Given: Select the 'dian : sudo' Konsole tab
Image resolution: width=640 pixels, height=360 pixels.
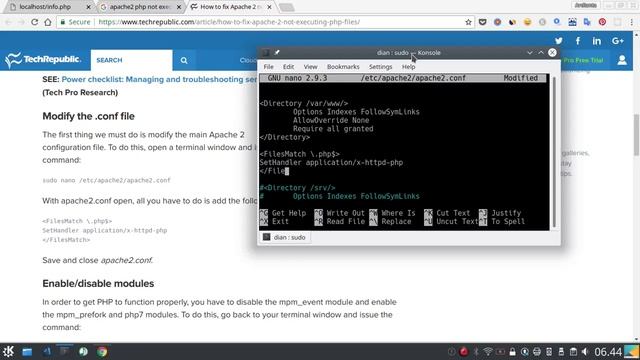Looking at the screenshot, I should (x=284, y=237).
